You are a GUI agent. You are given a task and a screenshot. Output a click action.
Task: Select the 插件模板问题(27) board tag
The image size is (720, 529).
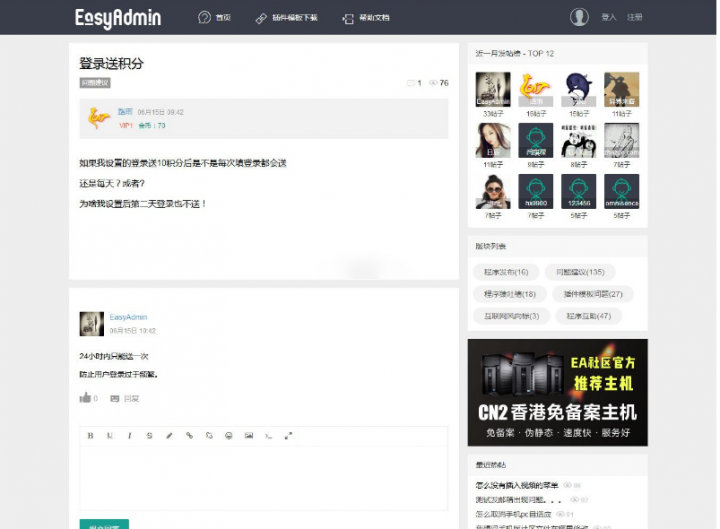593,294
